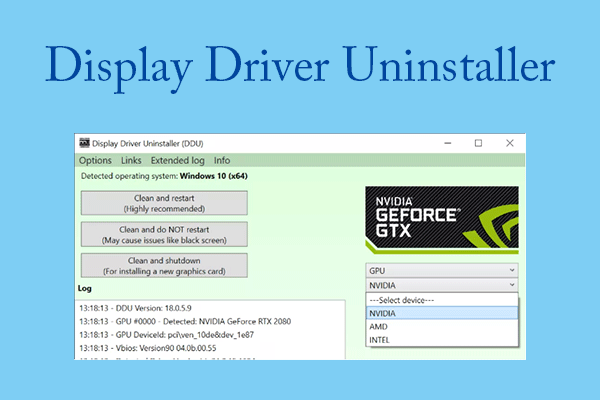
Task: Select log line DDU Version: 18.0.5.9
Action: point(135,308)
